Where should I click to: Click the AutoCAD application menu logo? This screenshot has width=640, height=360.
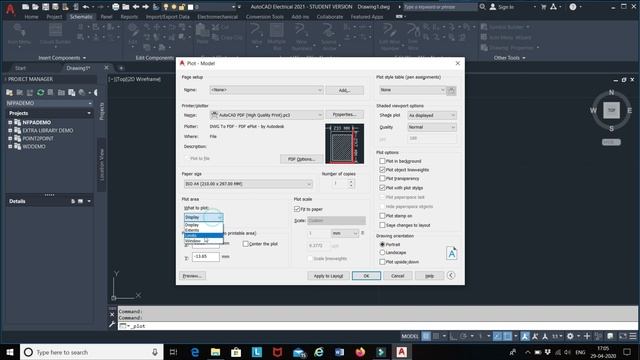[x=10, y=10]
